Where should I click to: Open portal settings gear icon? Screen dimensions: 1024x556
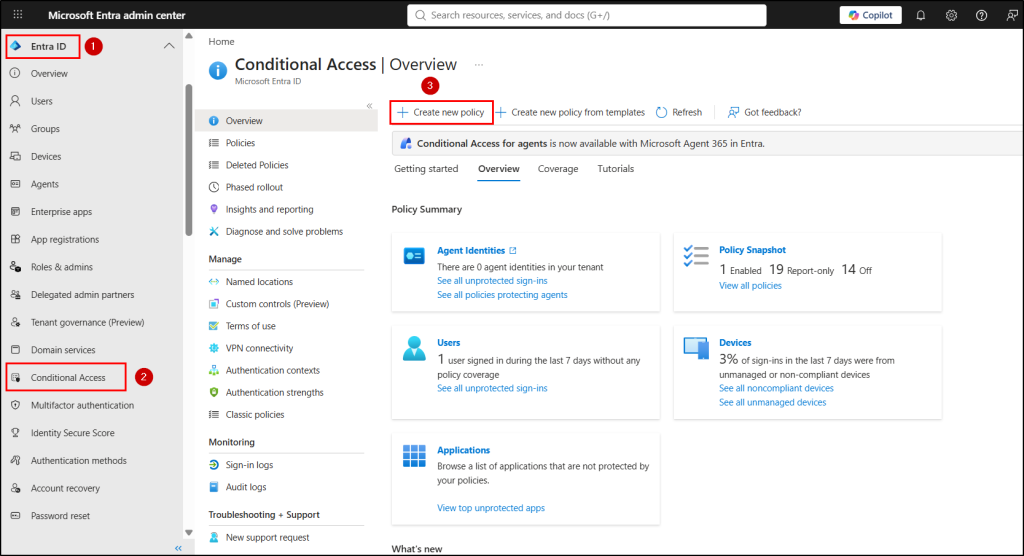coord(951,15)
